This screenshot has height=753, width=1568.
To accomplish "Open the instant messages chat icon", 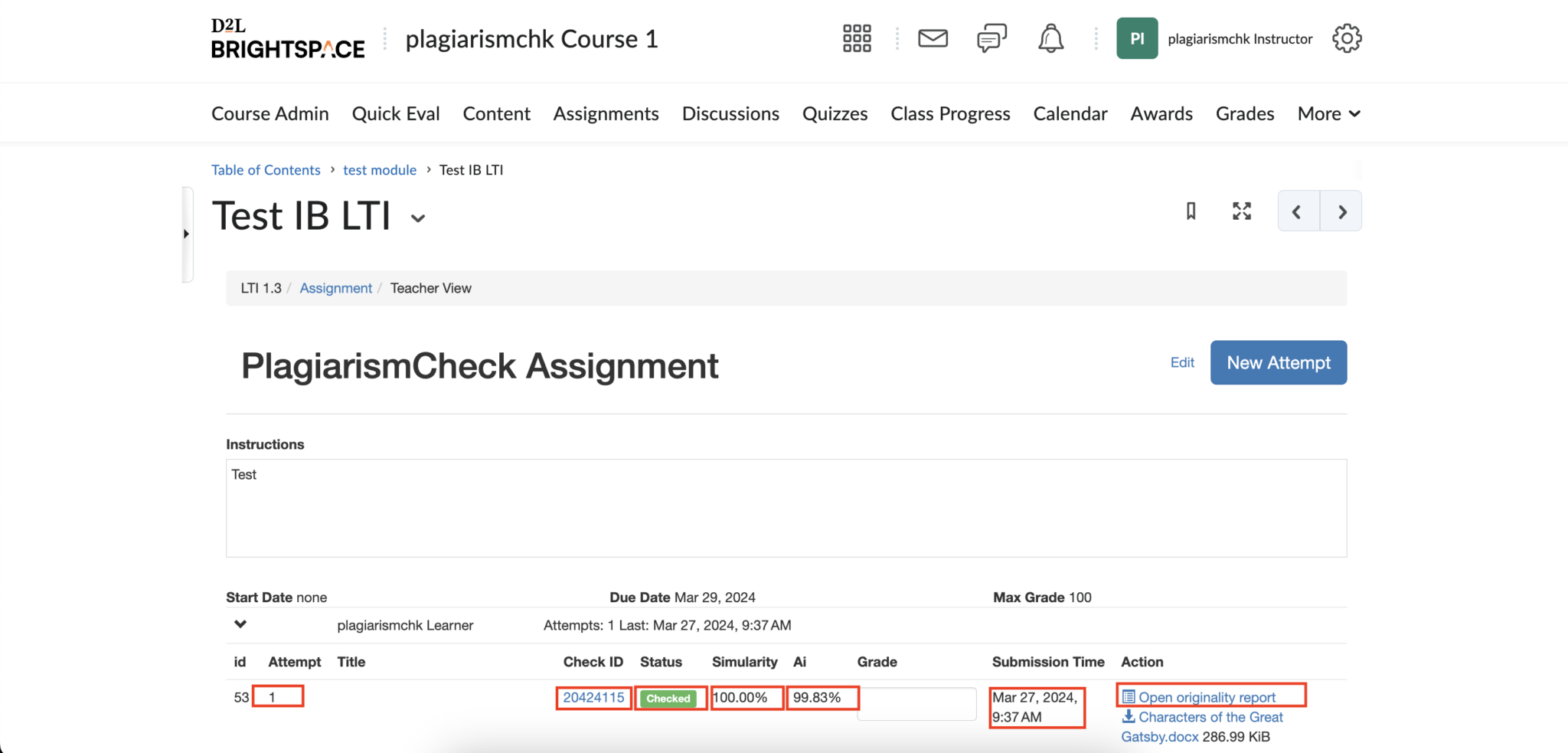I will [x=991, y=38].
